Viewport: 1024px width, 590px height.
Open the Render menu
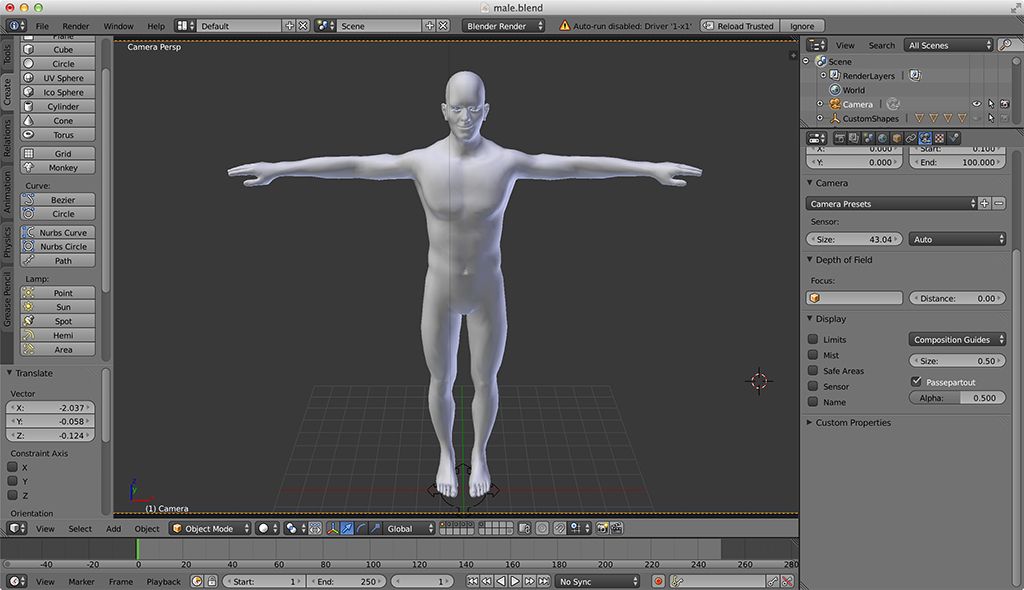coord(76,26)
